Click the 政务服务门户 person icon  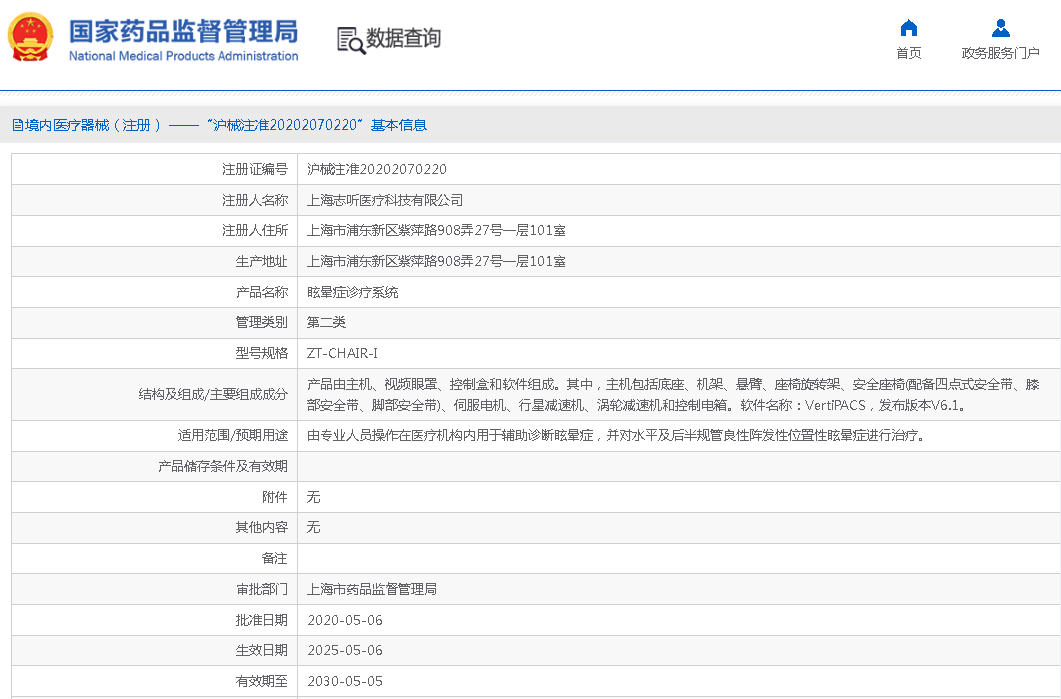pos(1000,28)
